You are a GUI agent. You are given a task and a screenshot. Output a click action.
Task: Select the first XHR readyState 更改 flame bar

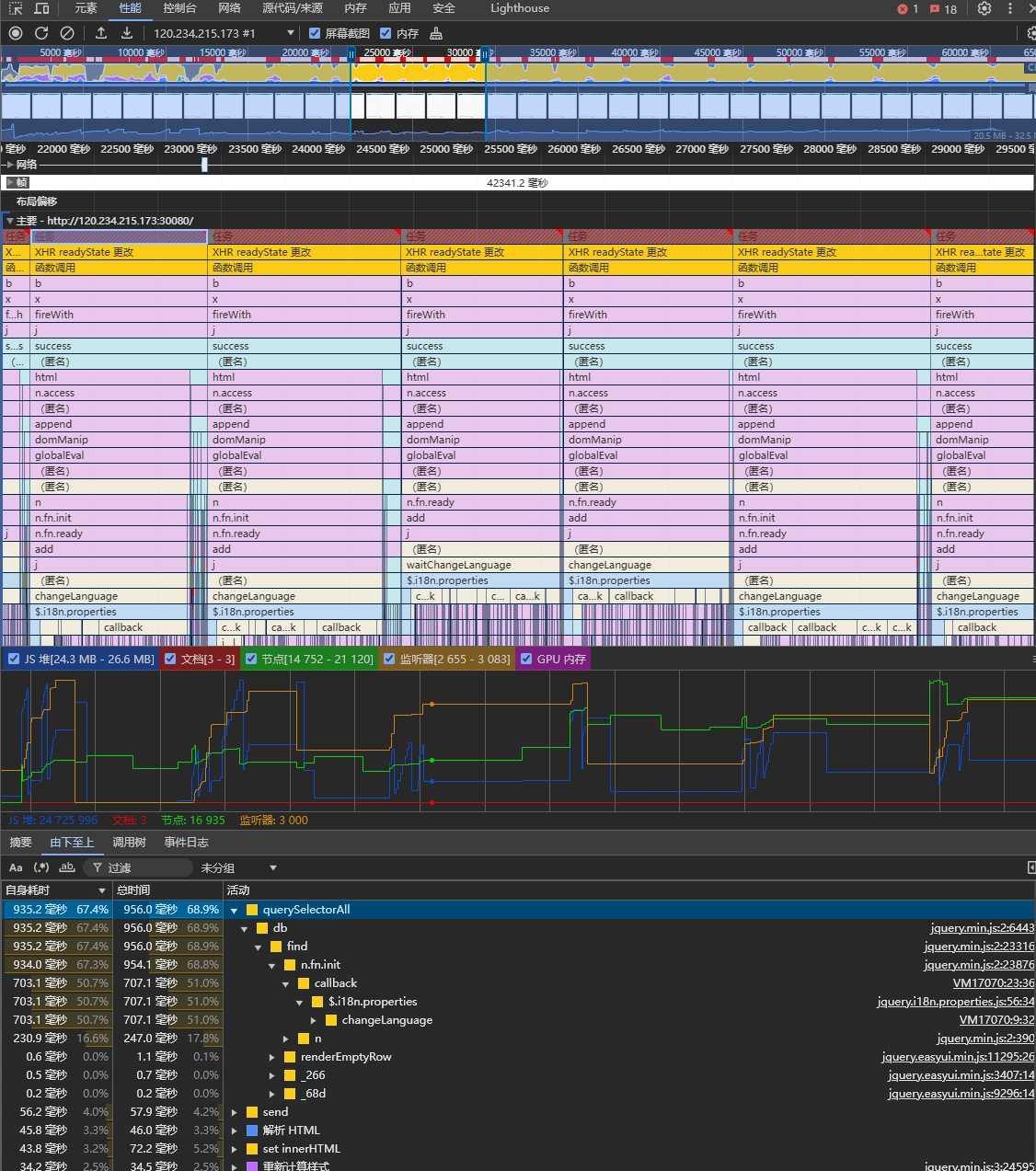tap(120, 252)
